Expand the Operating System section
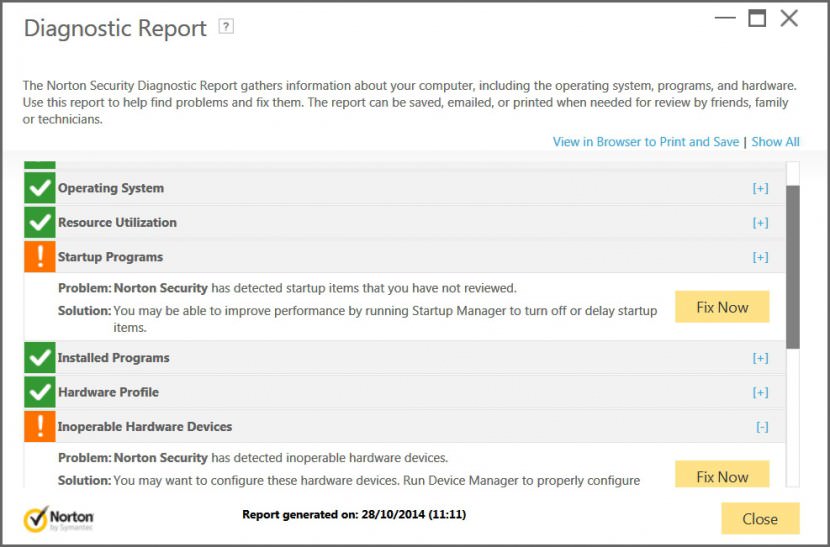Image resolution: width=830 pixels, height=547 pixels. (761, 189)
